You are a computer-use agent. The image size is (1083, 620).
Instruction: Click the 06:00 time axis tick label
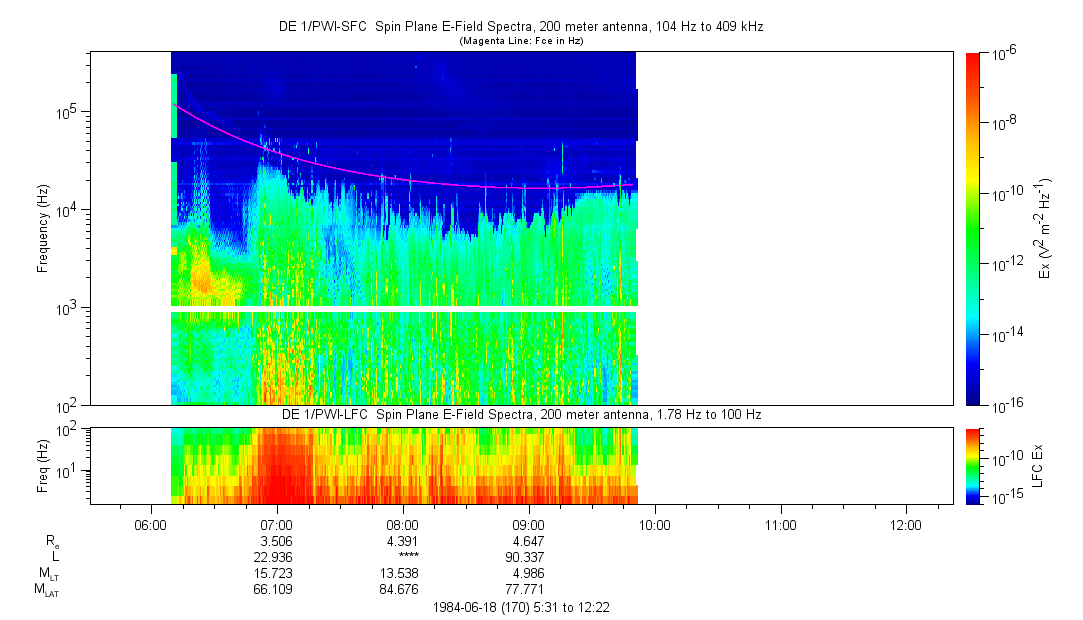[x=150, y=523]
